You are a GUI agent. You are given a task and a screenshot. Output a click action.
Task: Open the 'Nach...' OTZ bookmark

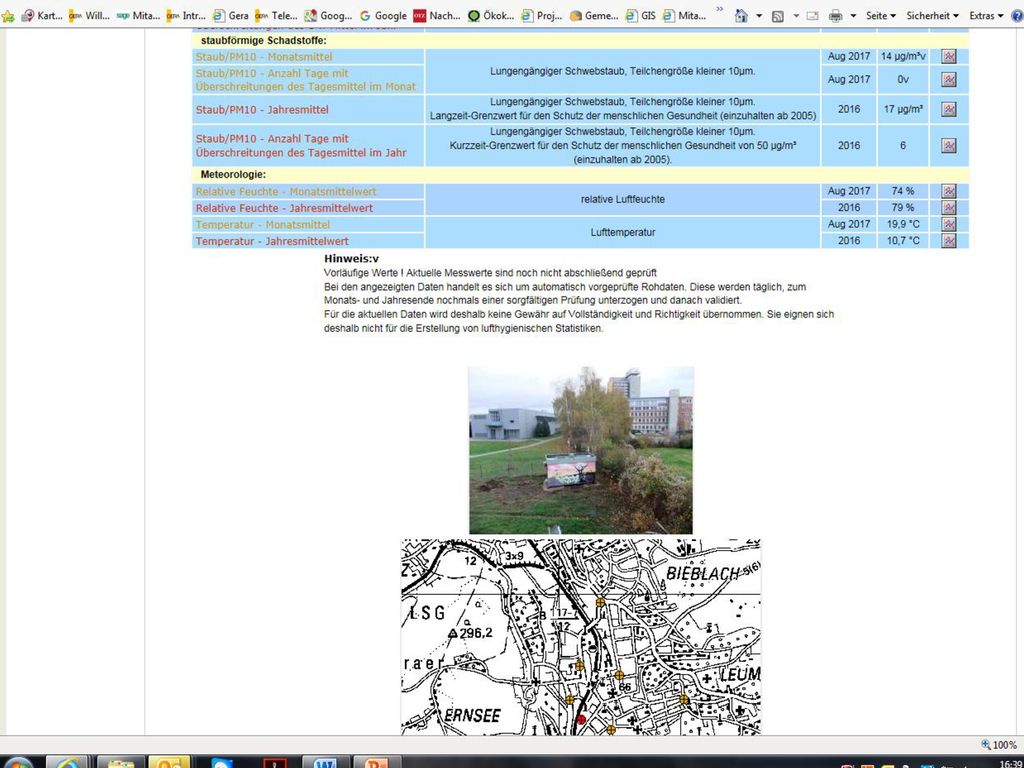tap(437, 16)
